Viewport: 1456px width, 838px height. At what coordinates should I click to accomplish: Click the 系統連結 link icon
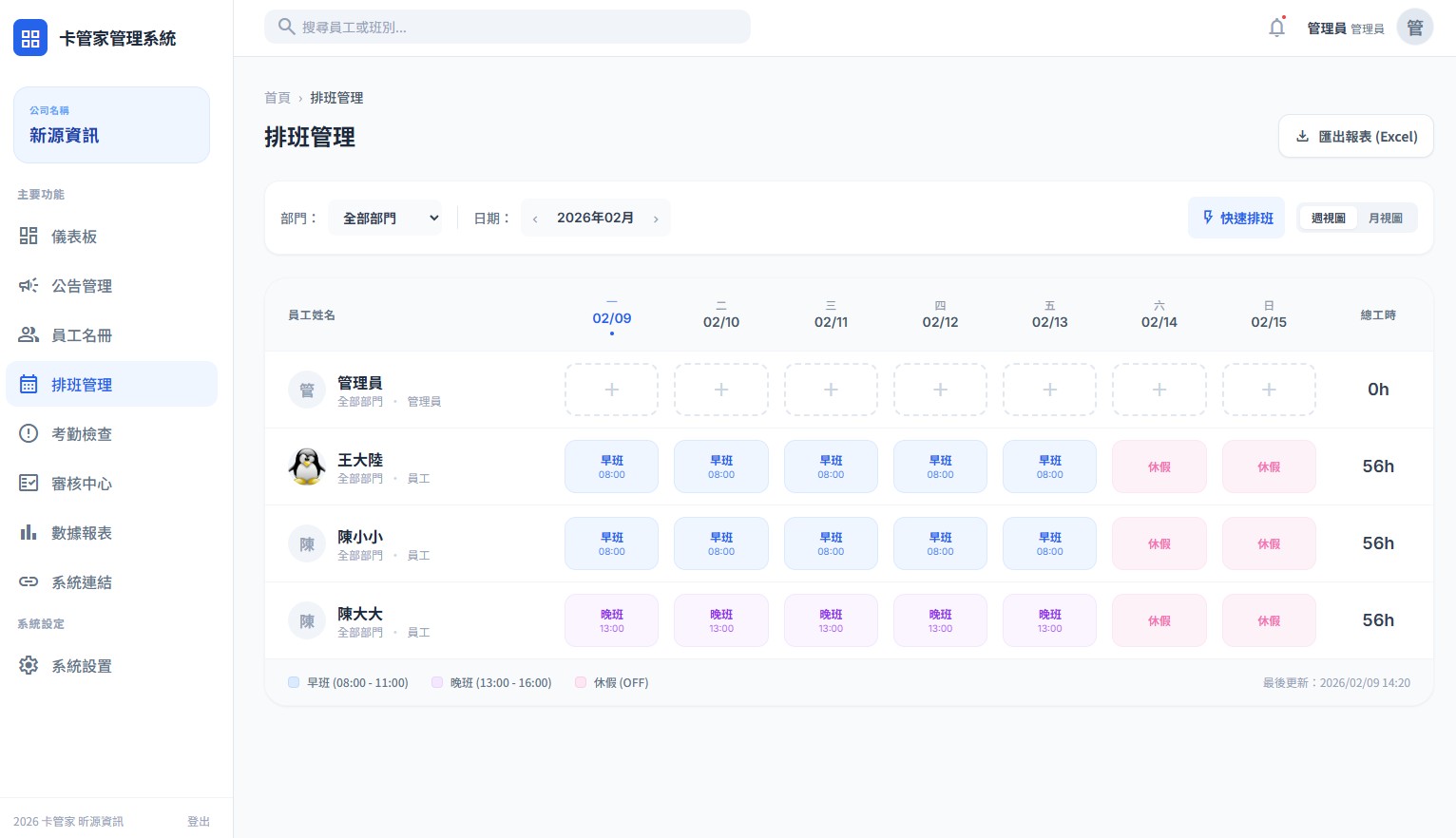[29, 582]
